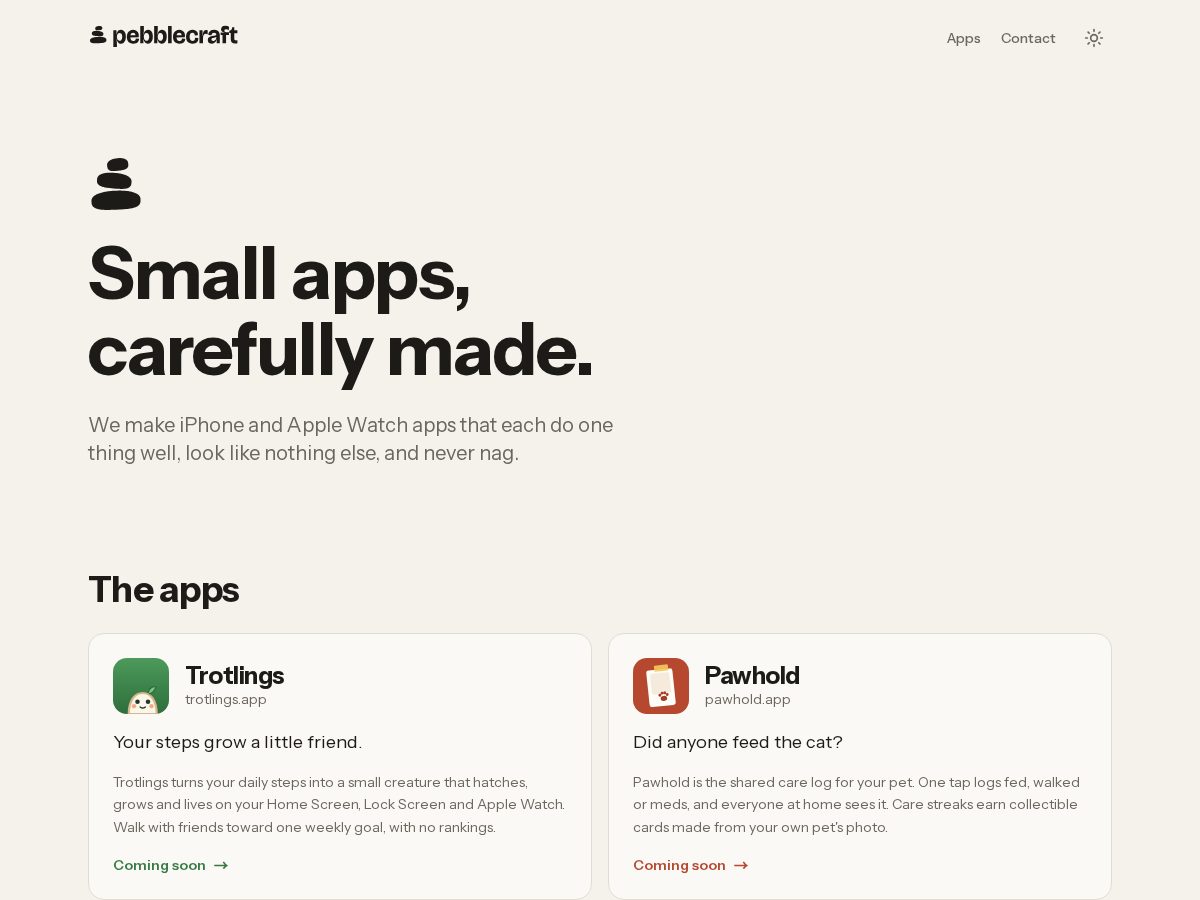Click the Pawhold description paragraph

tap(857, 804)
